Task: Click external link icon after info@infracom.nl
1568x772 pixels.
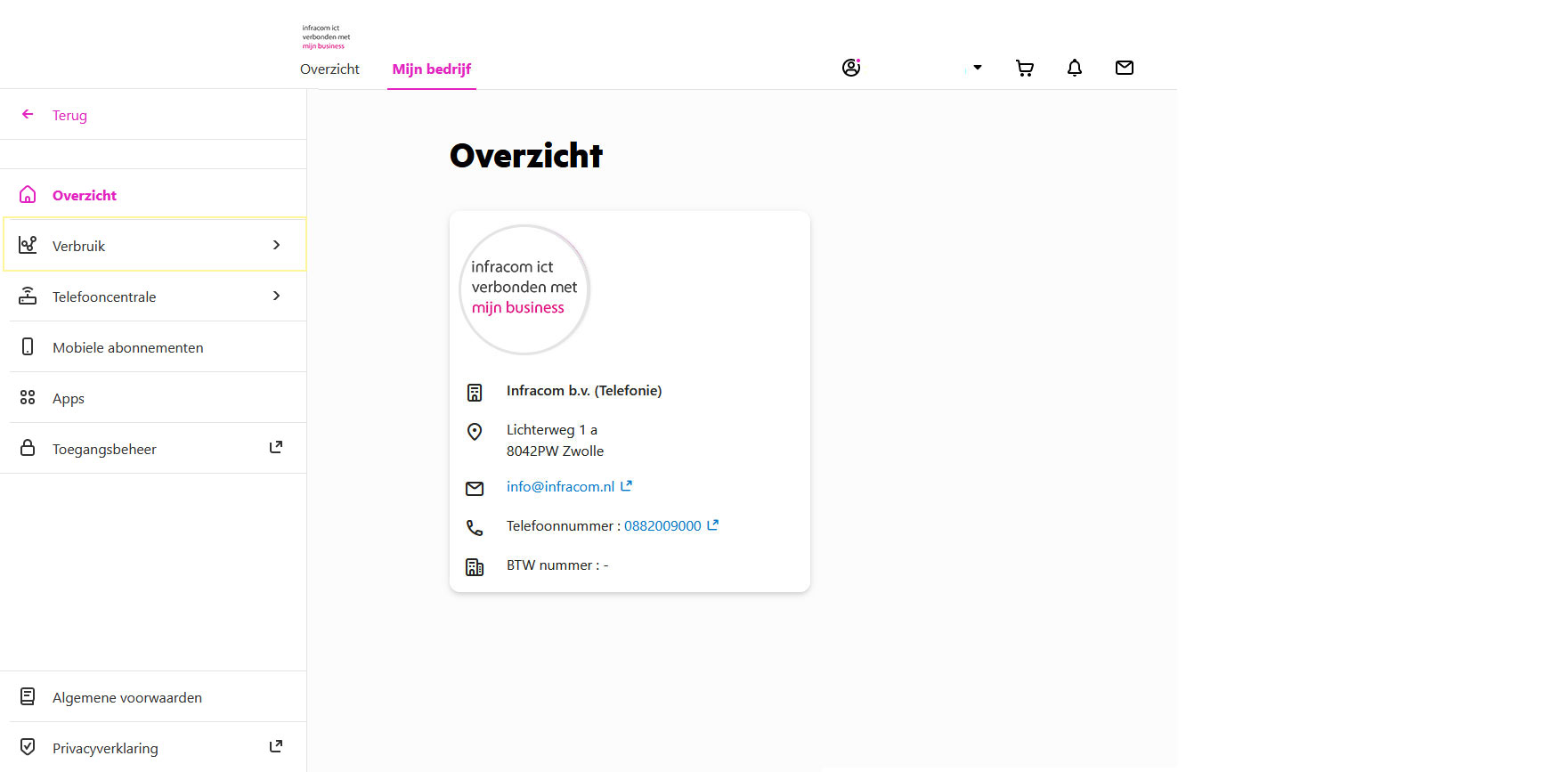Action: click(x=626, y=485)
